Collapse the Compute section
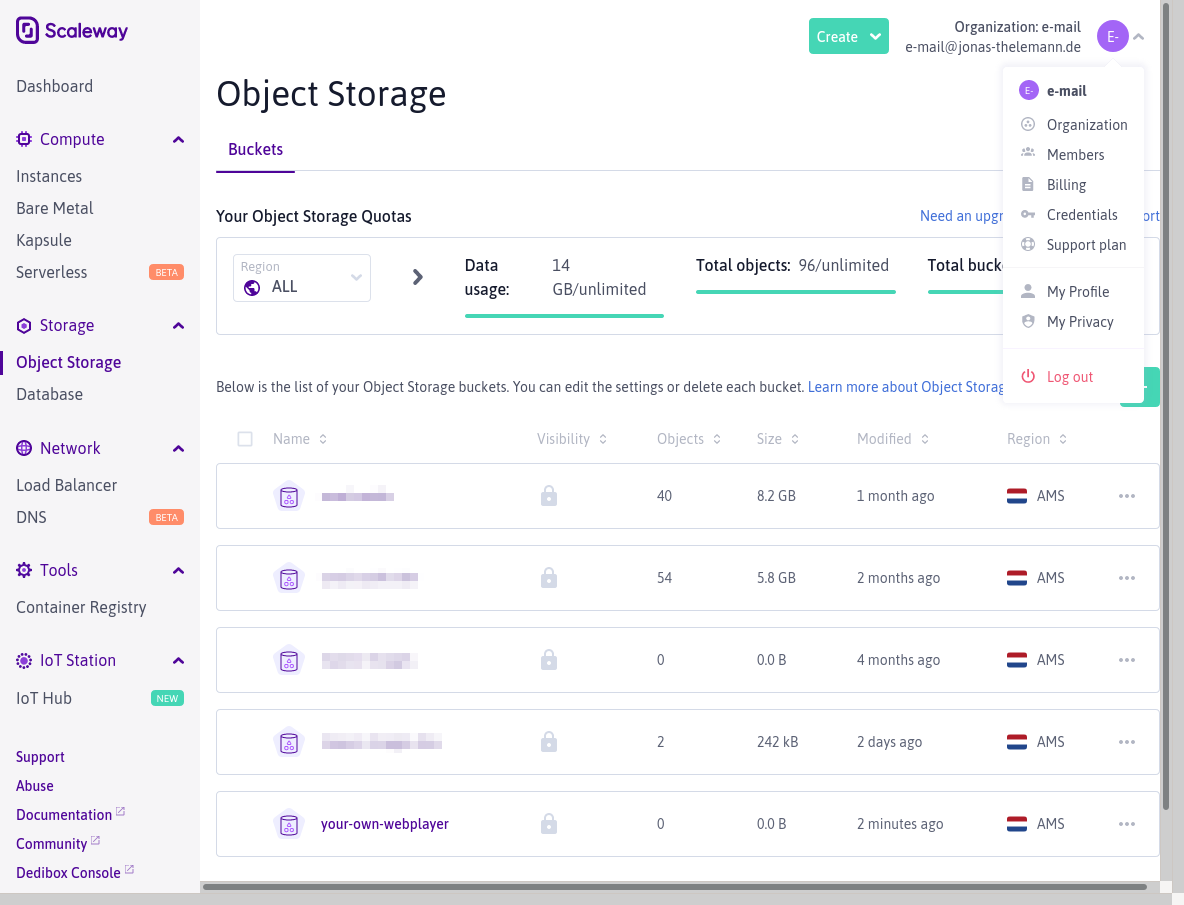Image resolution: width=1184 pixels, height=905 pixels. (x=178, y=140)
